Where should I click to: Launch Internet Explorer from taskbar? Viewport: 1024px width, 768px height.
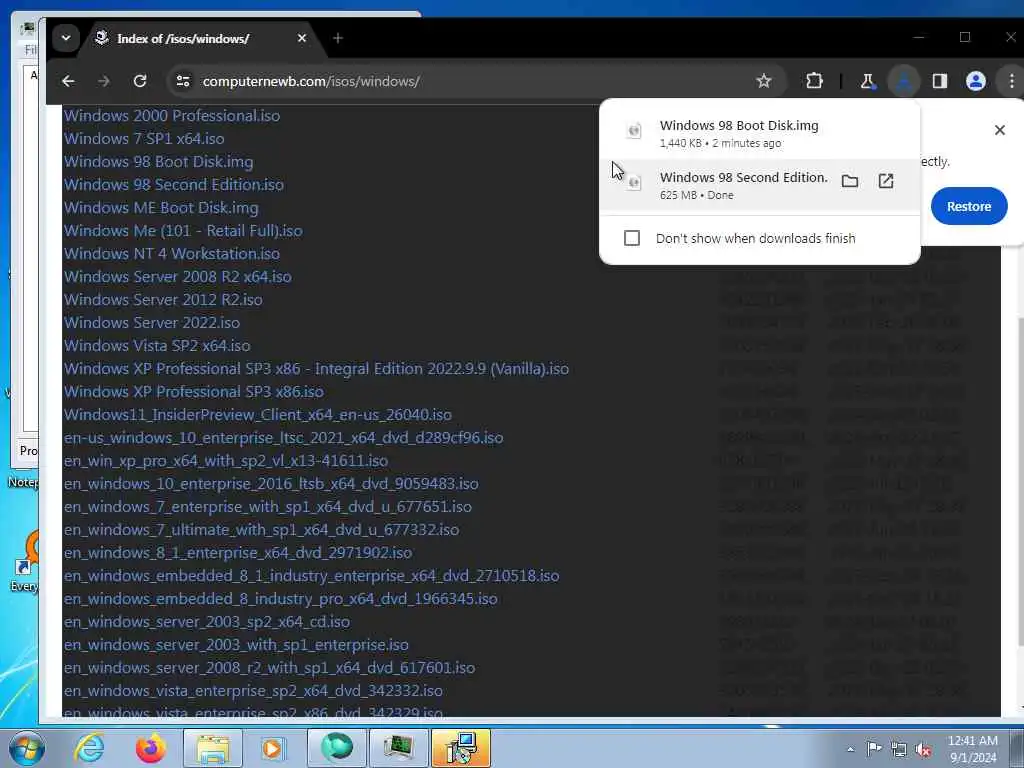(89, 748)
